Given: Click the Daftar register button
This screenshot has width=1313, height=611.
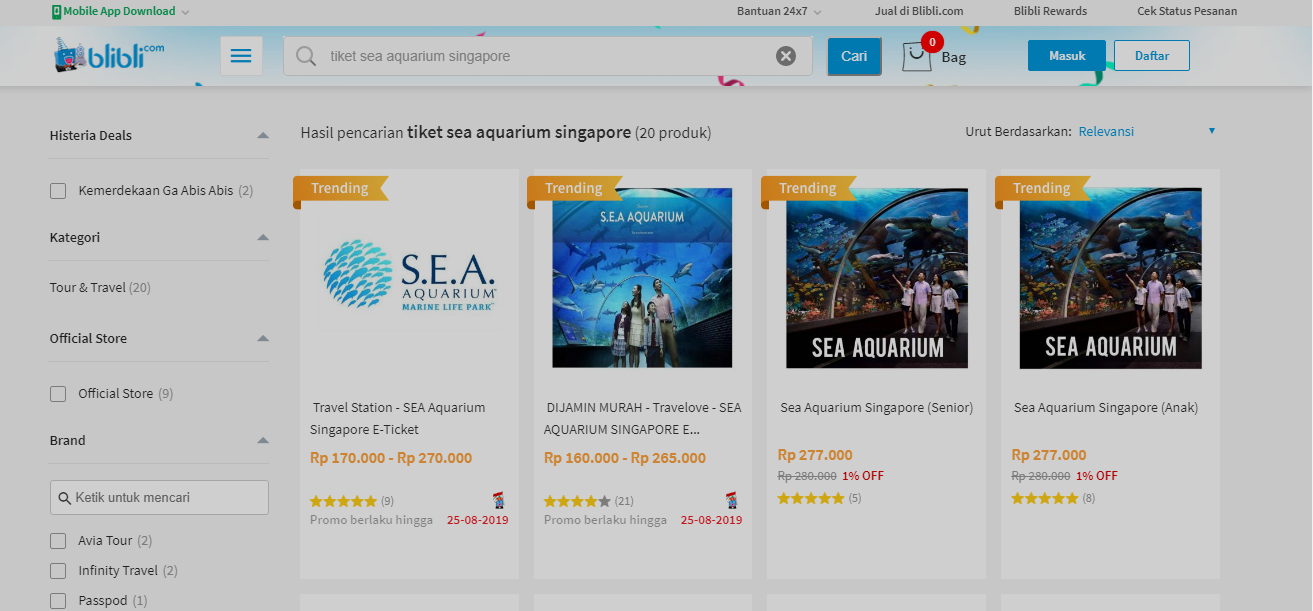Looking at the screenshot, I should point(1152,56).
